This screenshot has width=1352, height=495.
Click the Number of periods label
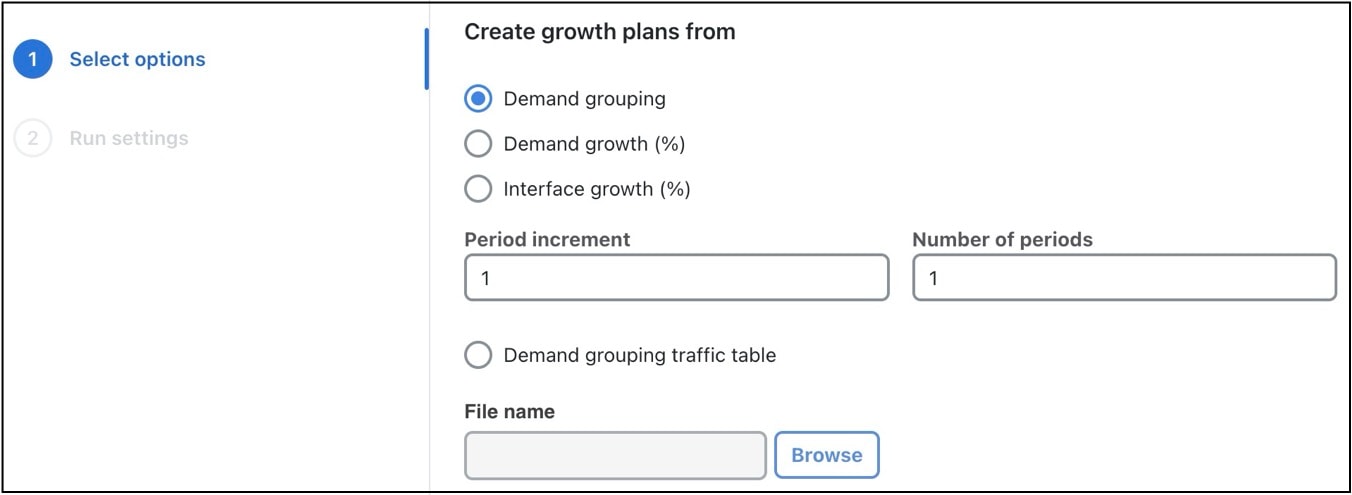(x=1002, y=240)
